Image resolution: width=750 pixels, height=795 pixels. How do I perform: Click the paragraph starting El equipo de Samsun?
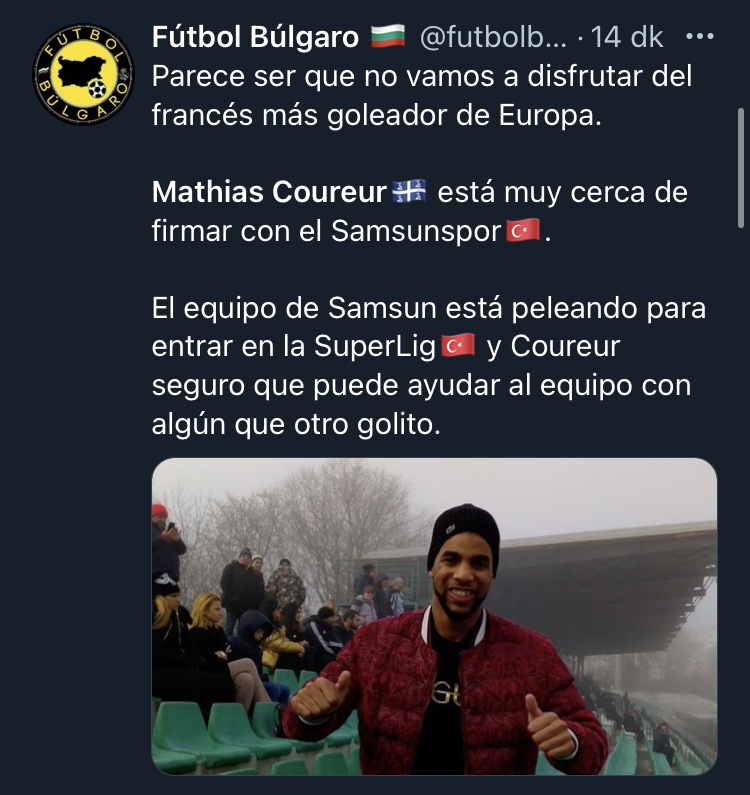coord(429,366)
